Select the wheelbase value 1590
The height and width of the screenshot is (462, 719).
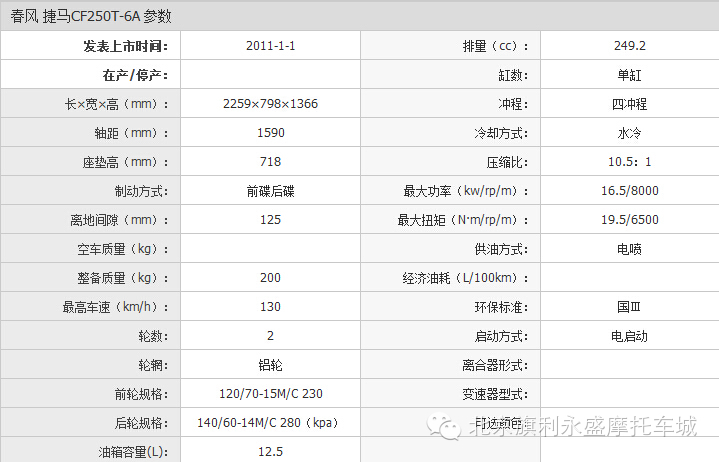pyautogui.click(x=271, y=133)
